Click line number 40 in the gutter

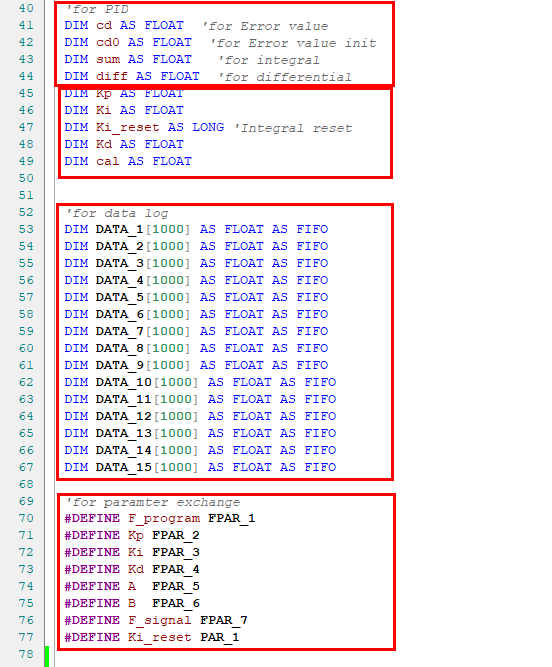[x=26, y=9]
